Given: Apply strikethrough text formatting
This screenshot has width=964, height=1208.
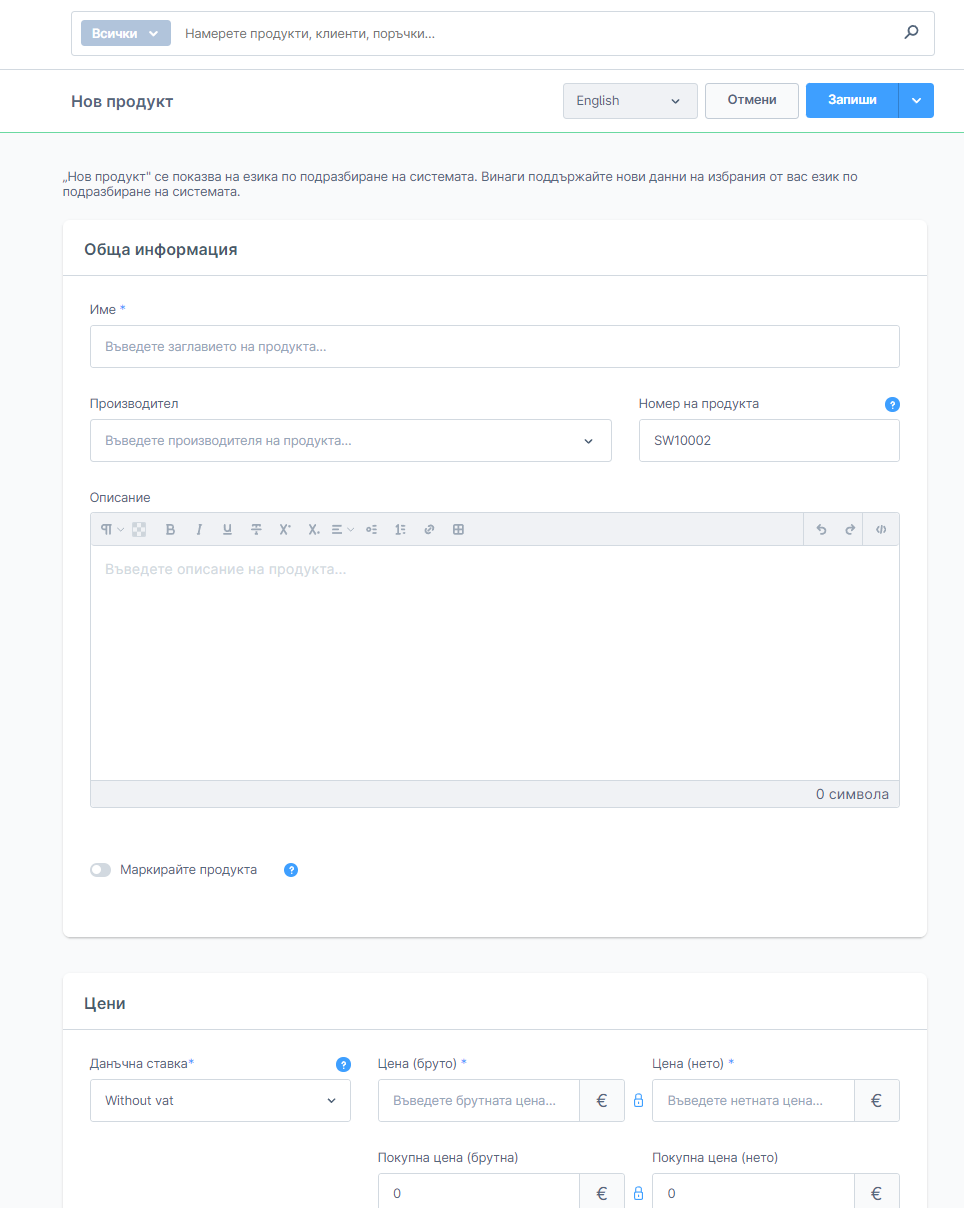Looking at the screenshot, I should pyautogui.click(x=256, y=530).
